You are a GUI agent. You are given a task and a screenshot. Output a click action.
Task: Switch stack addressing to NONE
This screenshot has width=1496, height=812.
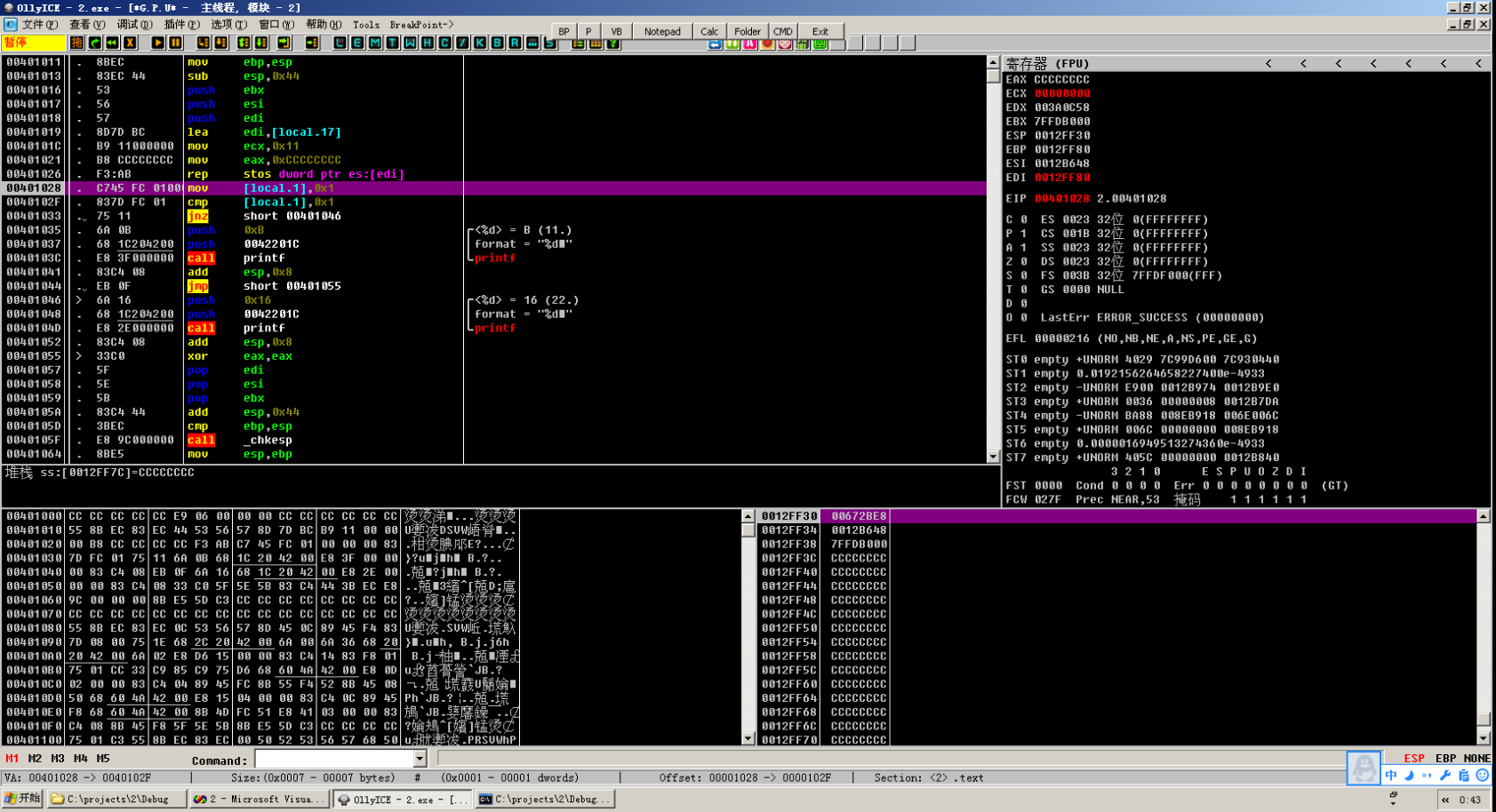tap(1477, 759)
